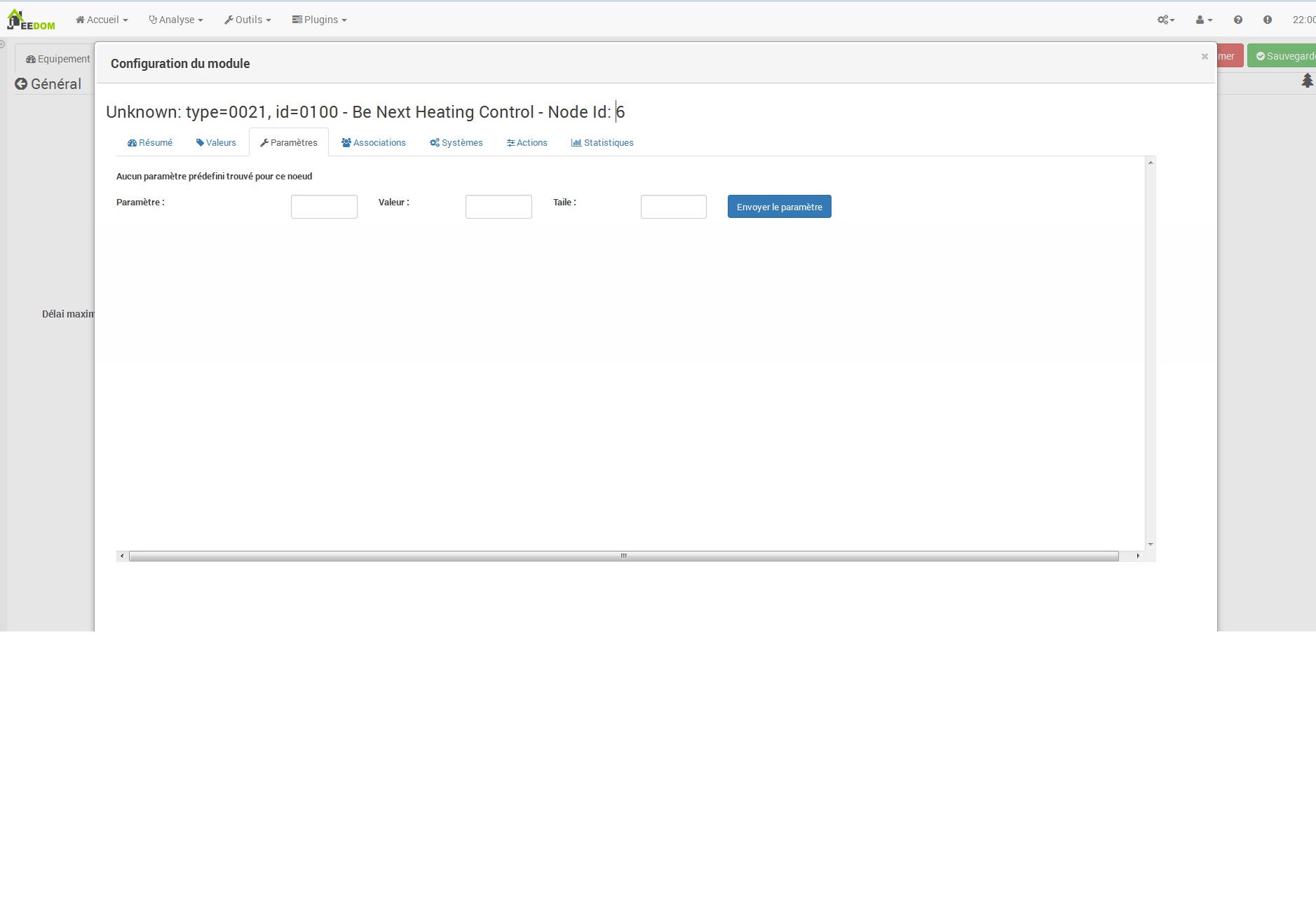Viewport: 1316px width, 897px height.
Task: Click the horizontal scrollbar thumb
Action: [x=624, y=556]
